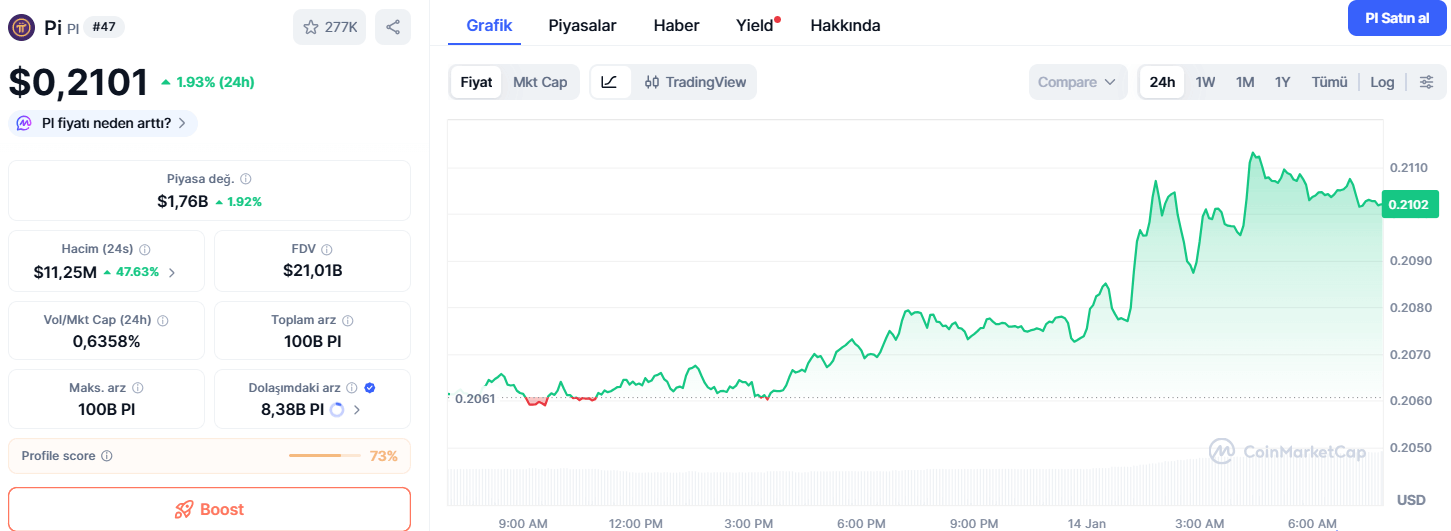Switch chart to Mkt Cap view
The width and height of the screenshot is (1451, 531).
(x=540, y=82)
